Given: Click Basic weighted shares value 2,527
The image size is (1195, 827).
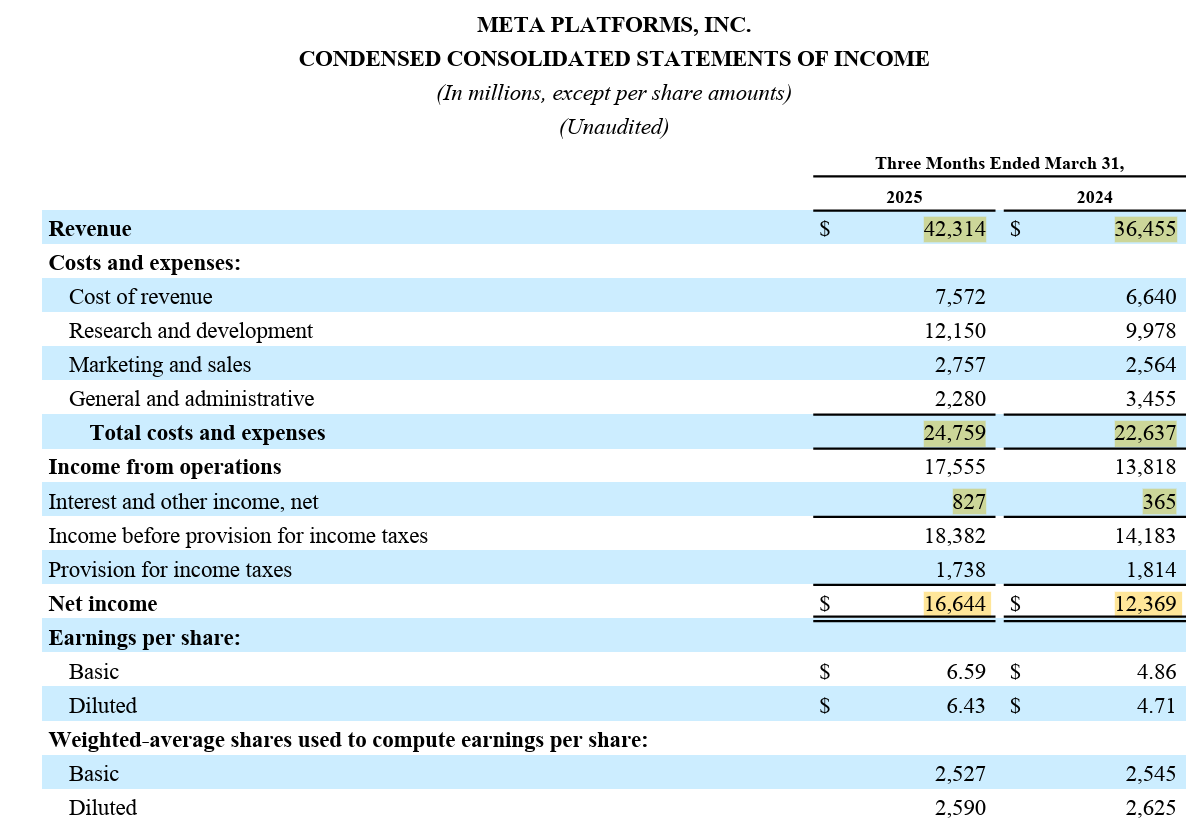Looking at the screenshot, I should click(960, 774).
